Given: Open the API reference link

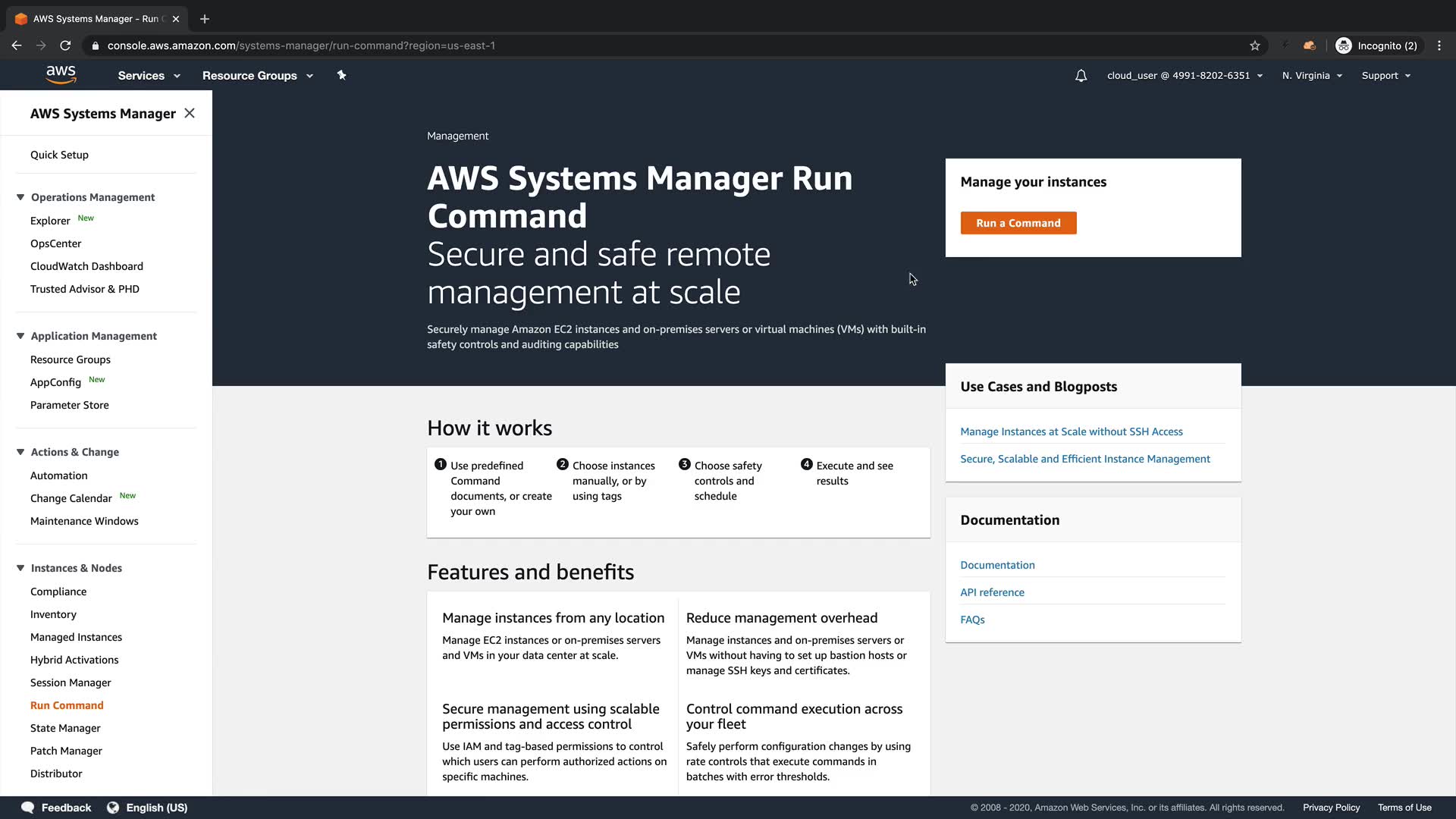Looking at the screenshot, I should (992, 592).
